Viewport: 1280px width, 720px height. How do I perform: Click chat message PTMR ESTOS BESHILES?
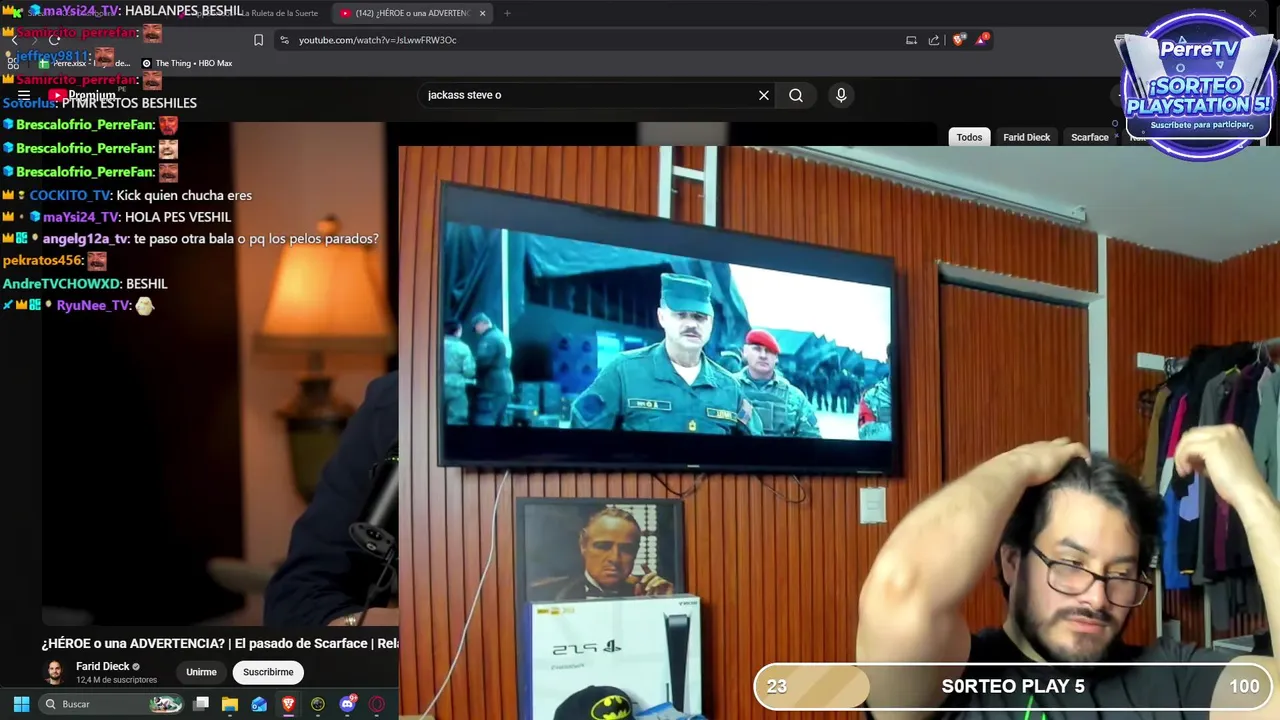(x=129, y=103)
